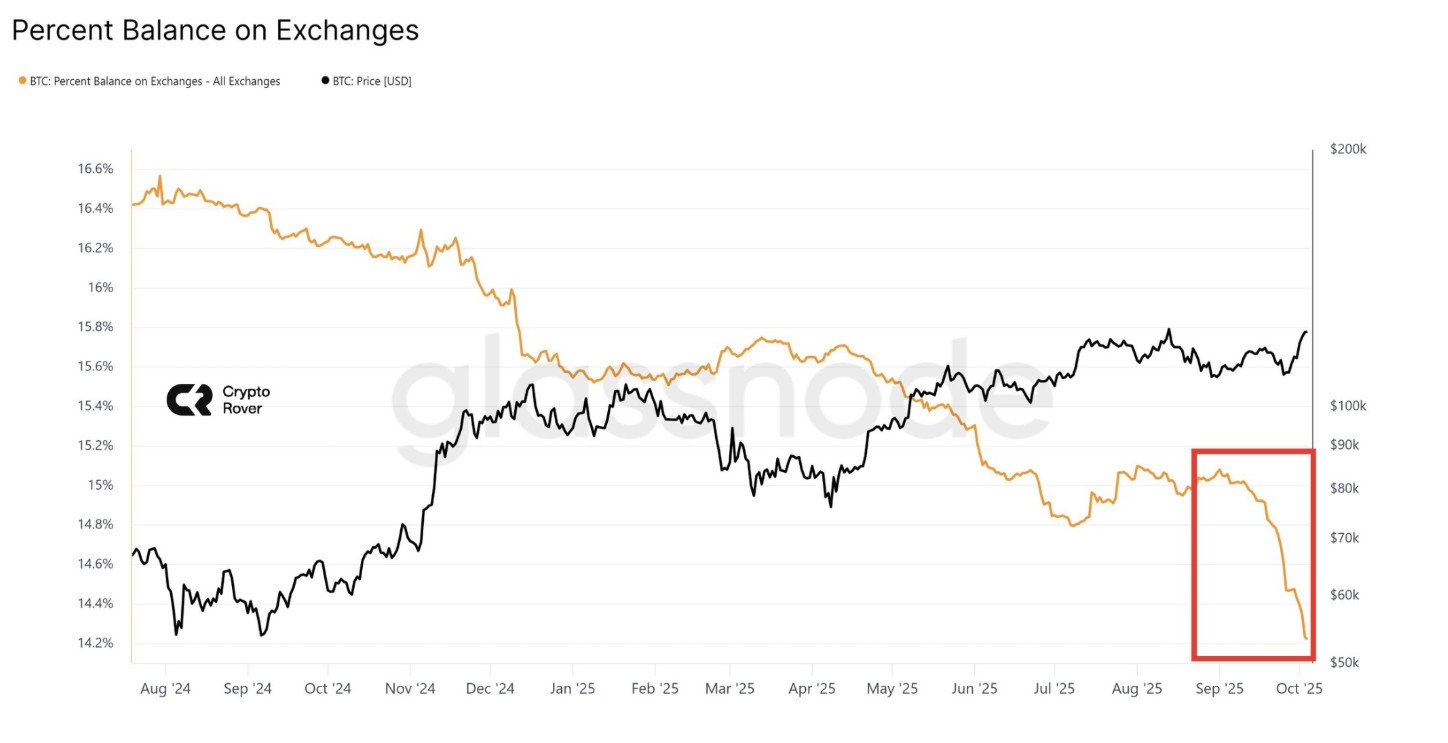The height and width of the screenshot is (743, 1448).
Task: Click the $200k label on price axis
Action: coord(1348,149)
